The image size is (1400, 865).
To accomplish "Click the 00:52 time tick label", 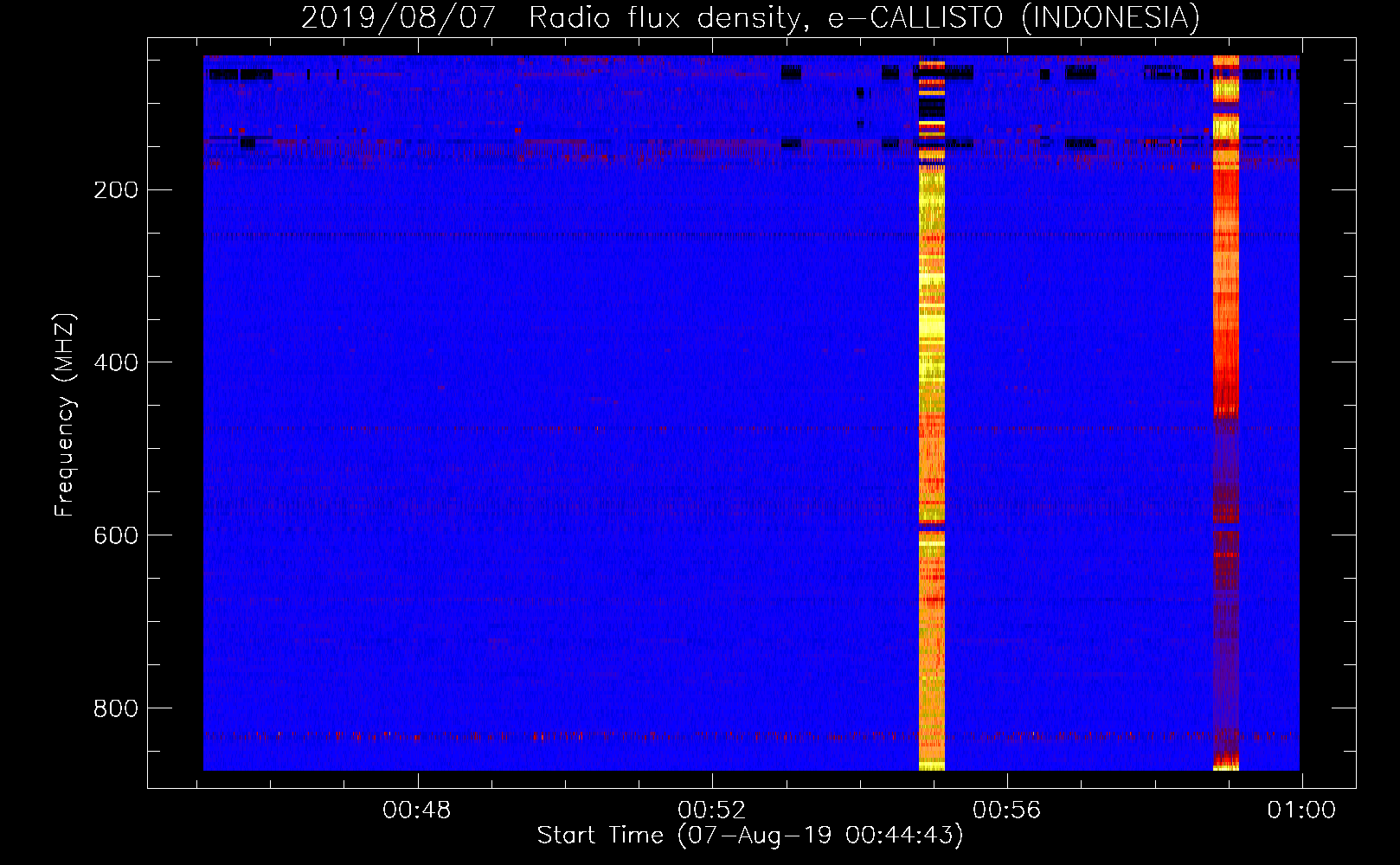I will point(712,811).
